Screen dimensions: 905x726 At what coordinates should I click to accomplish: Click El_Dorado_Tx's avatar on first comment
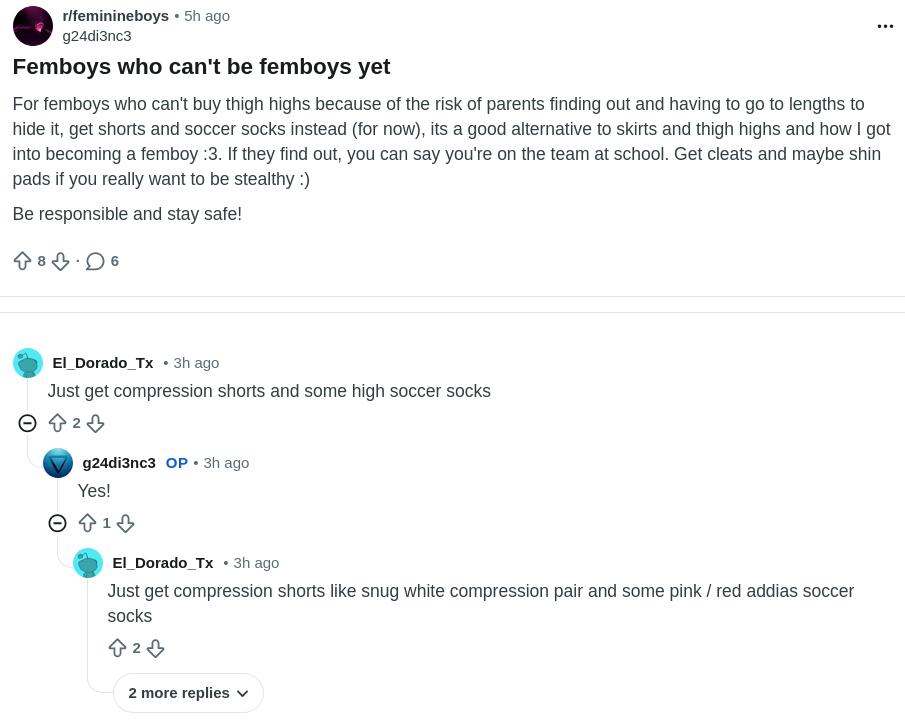click(28, 363)
